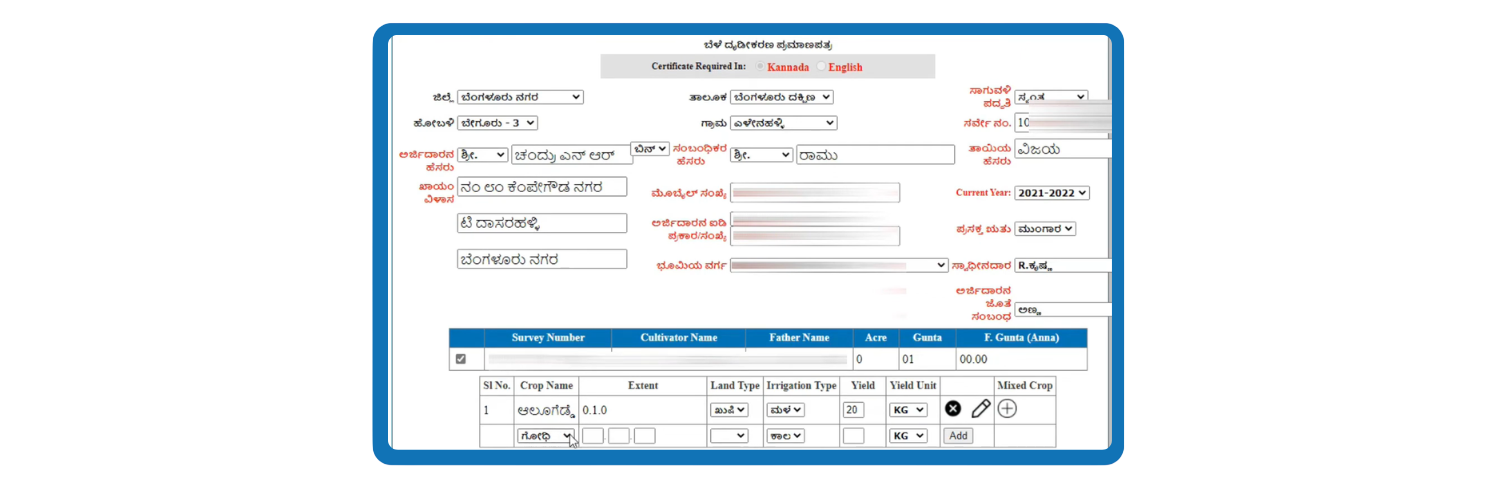Click the Mixed Crop column header
The image size is (1500, 500).
pyautogui.click(x=1025, y=385)
